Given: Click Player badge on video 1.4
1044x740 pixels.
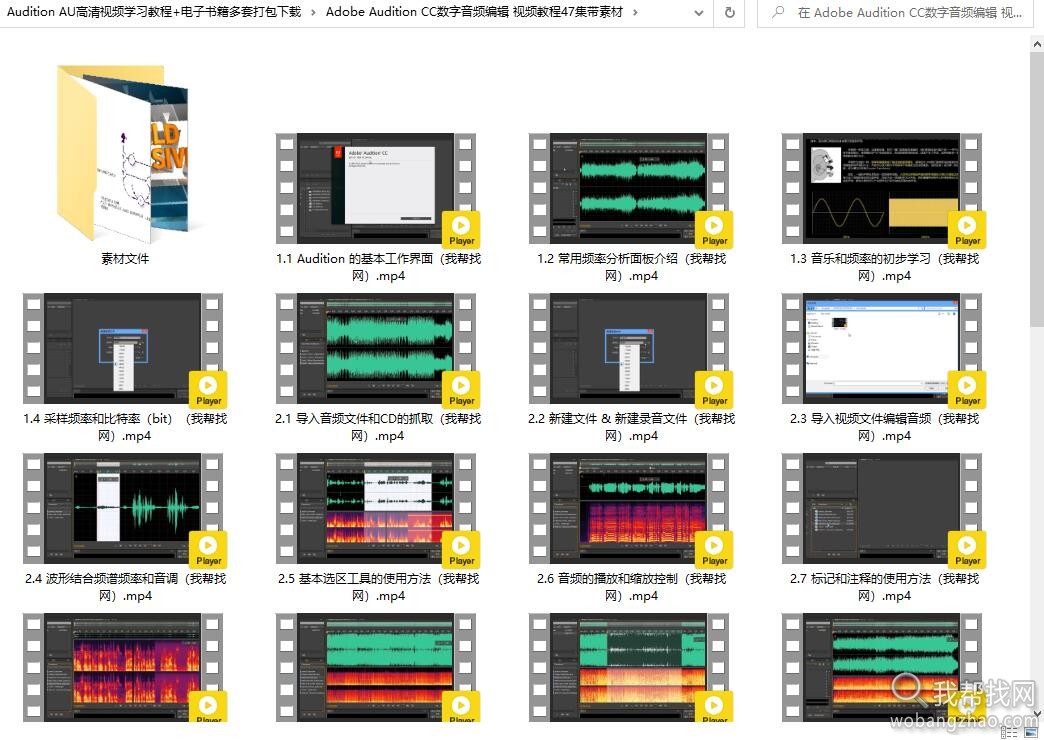Looking at the screenshot, I should click(208, 390).
